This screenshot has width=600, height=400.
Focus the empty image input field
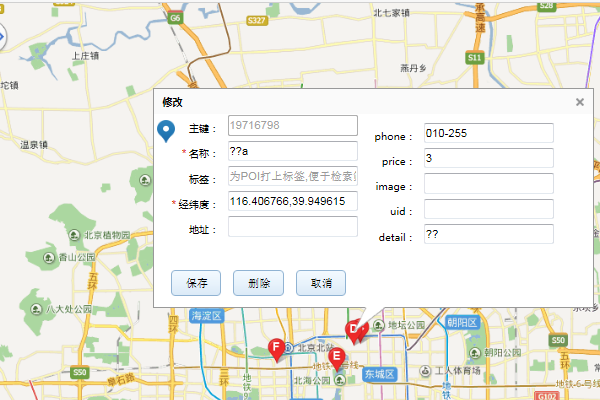pyautogui.click(x=489, y=183)
